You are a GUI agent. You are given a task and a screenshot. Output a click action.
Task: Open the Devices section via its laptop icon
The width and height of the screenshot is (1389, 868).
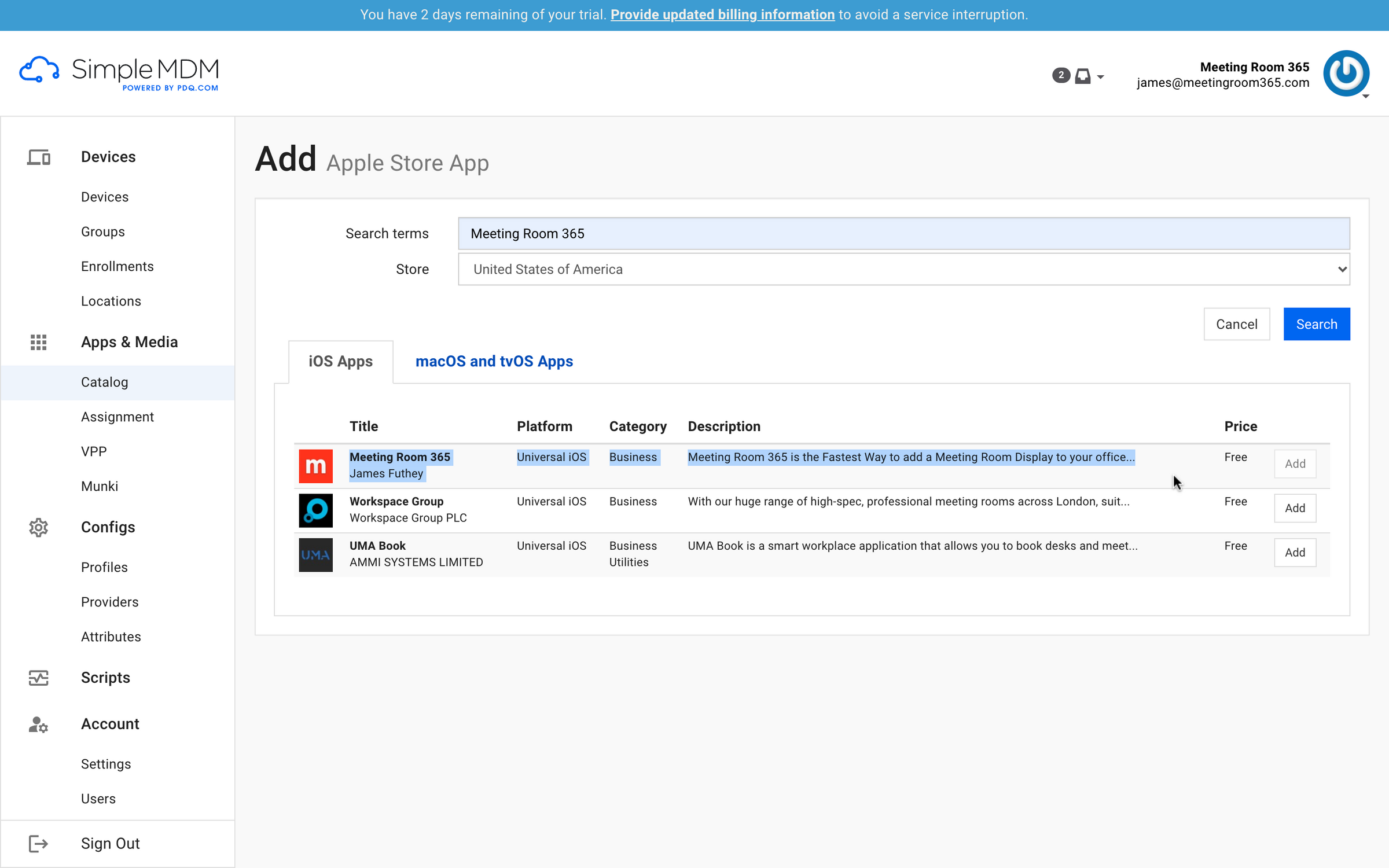point(38,157)
